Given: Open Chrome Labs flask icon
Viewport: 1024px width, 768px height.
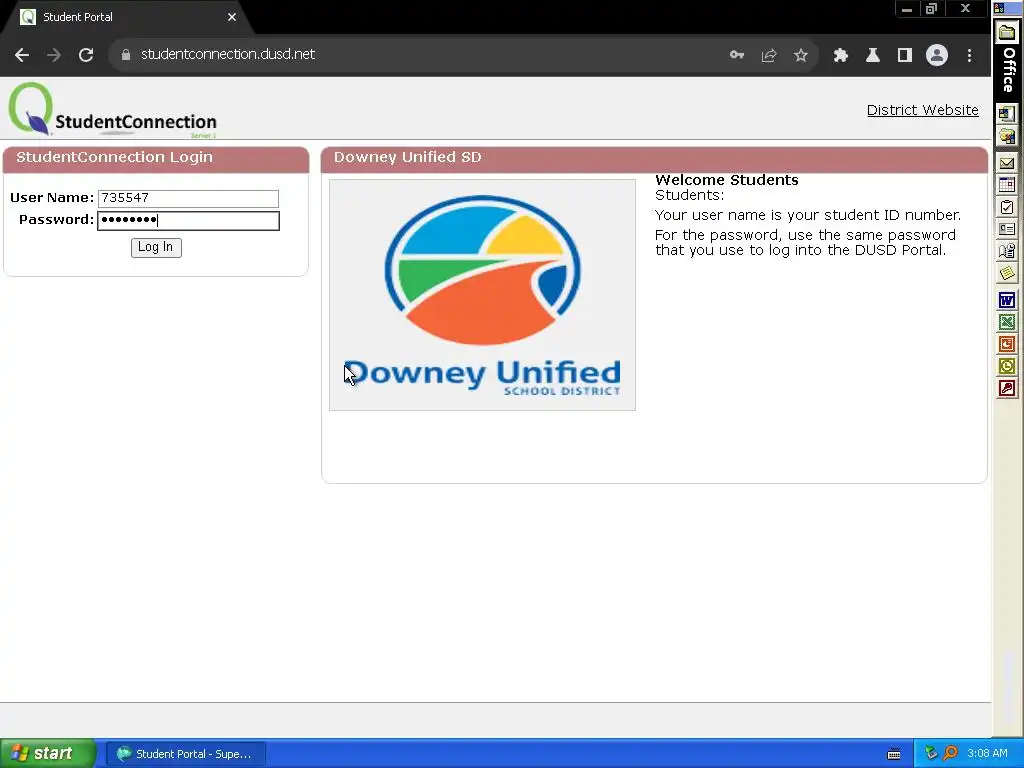Looking at the screenshot, I should [x=872, y=55].
